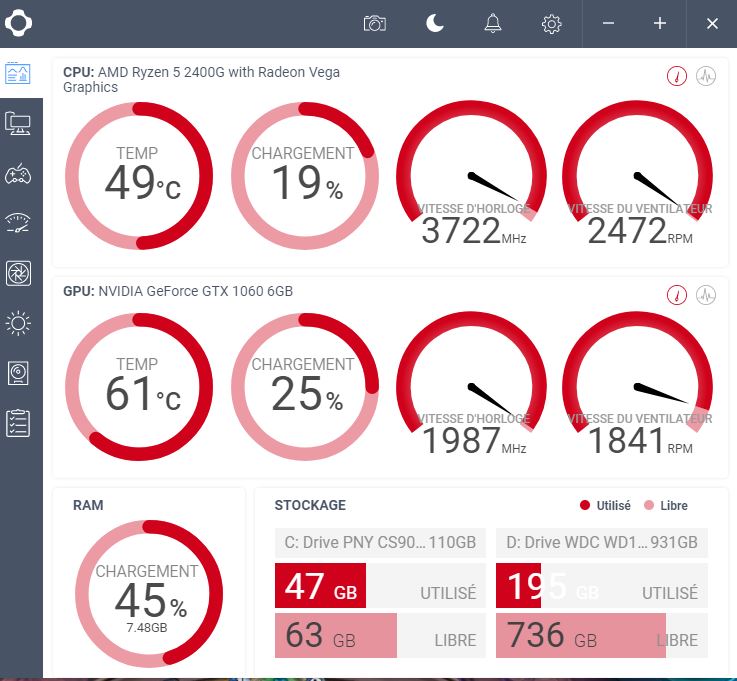
Task: Click the CPU TEMP 49°C ring gauge
Action: click(x=138, y=175)
